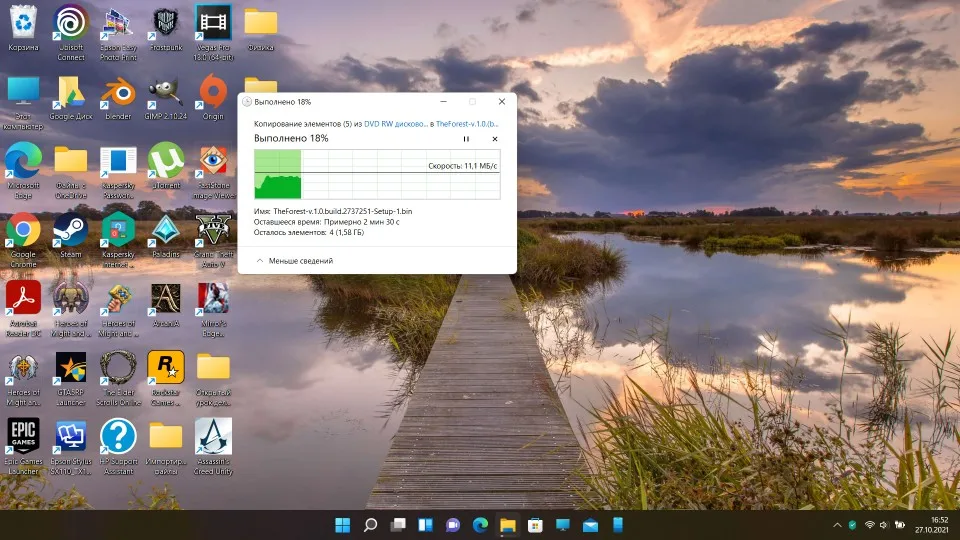Image resolution: width=960 pixels, height=540 pixels.
Task: Select the Epson Easy Photo Print shortcut
Action: tap(118, 33)
